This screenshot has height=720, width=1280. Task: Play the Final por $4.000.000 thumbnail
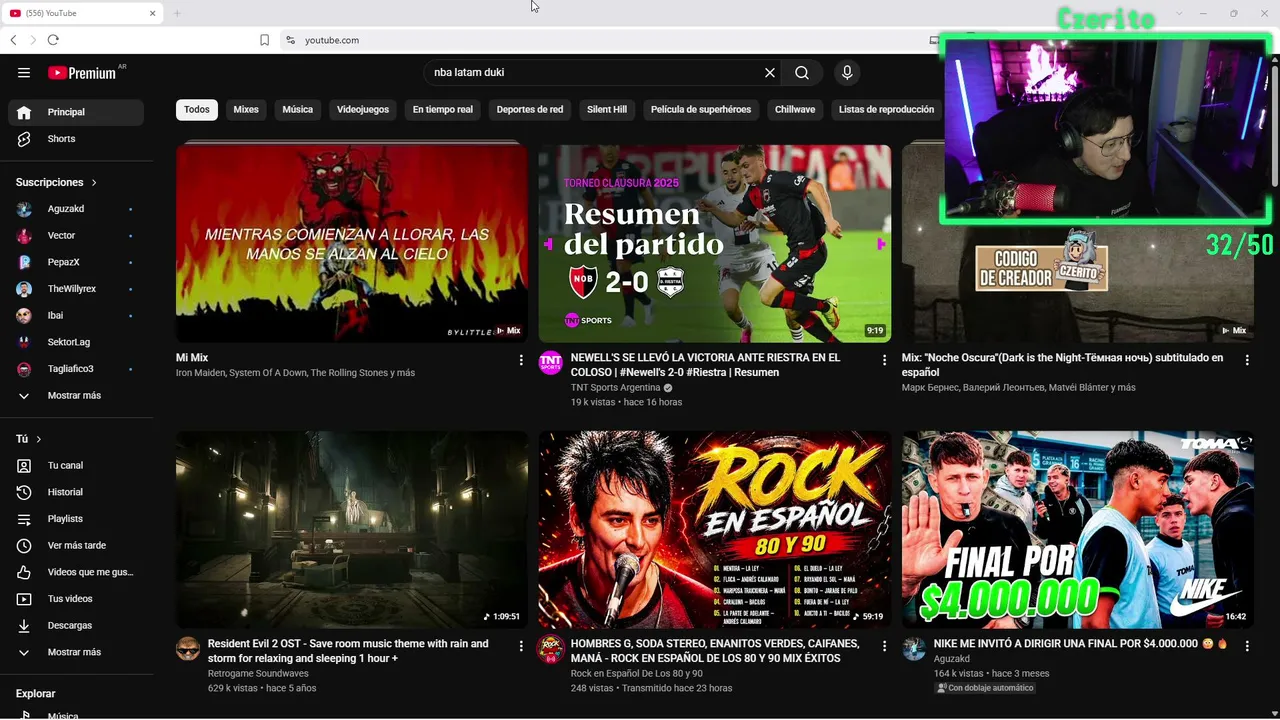(x=1078, y=530)
